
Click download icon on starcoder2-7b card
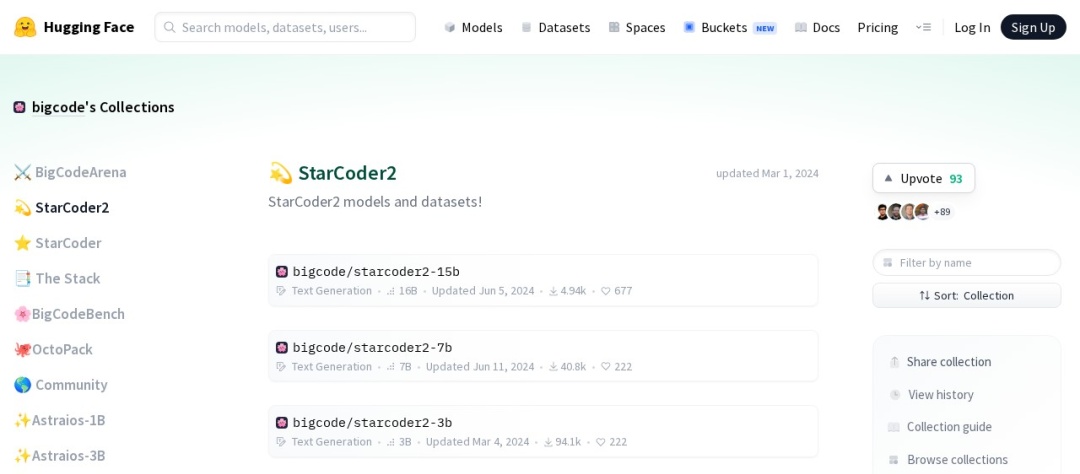coord(553,367)
